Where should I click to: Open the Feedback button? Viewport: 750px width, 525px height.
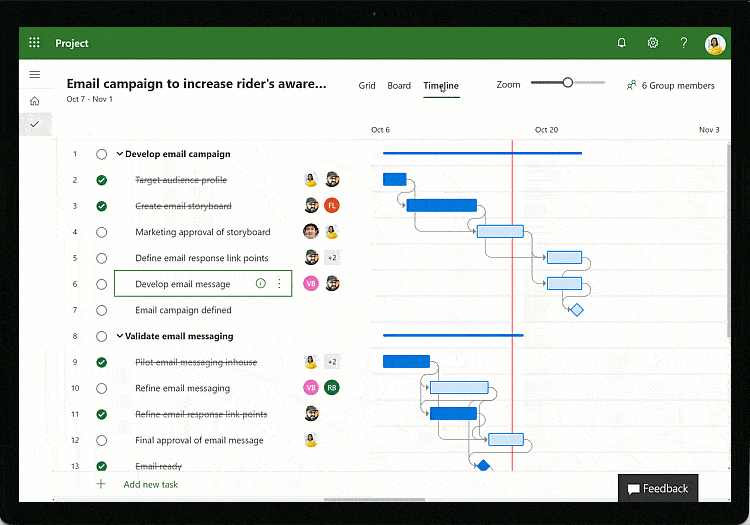658,488
